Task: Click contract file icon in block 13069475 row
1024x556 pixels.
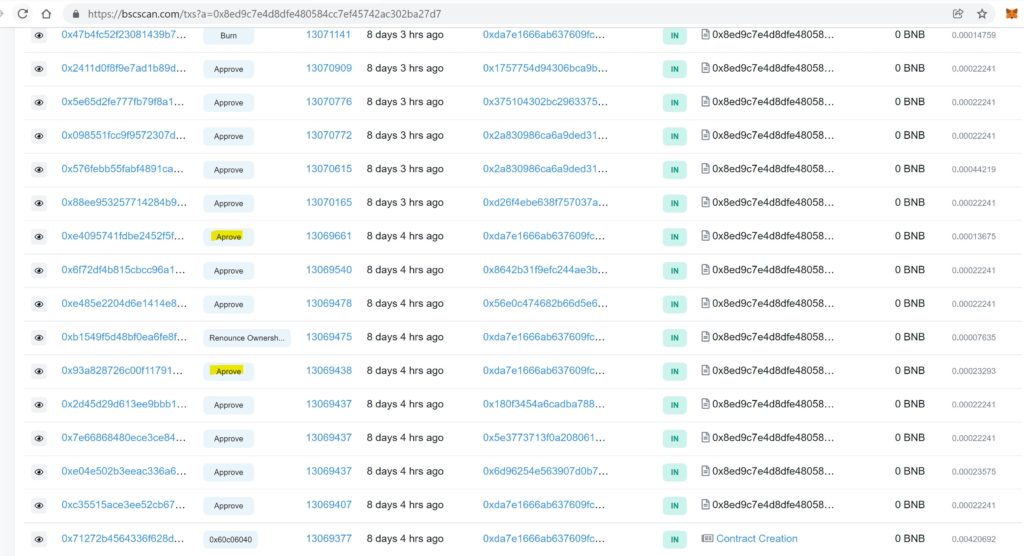Action: point(705,337)
